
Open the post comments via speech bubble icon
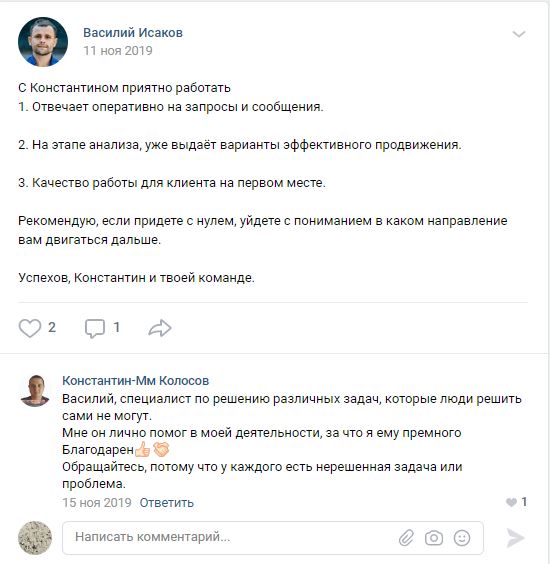[x=95, y=328]
